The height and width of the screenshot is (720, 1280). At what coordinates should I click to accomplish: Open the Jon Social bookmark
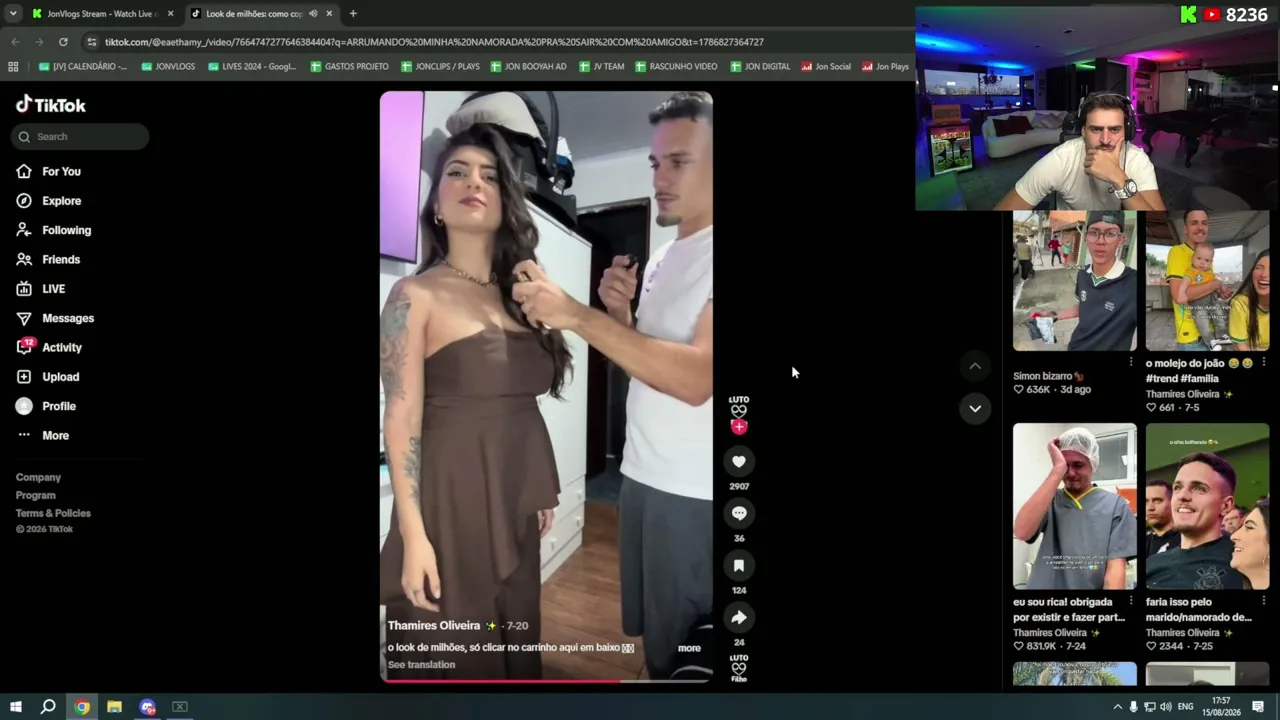tap(826, 67)
